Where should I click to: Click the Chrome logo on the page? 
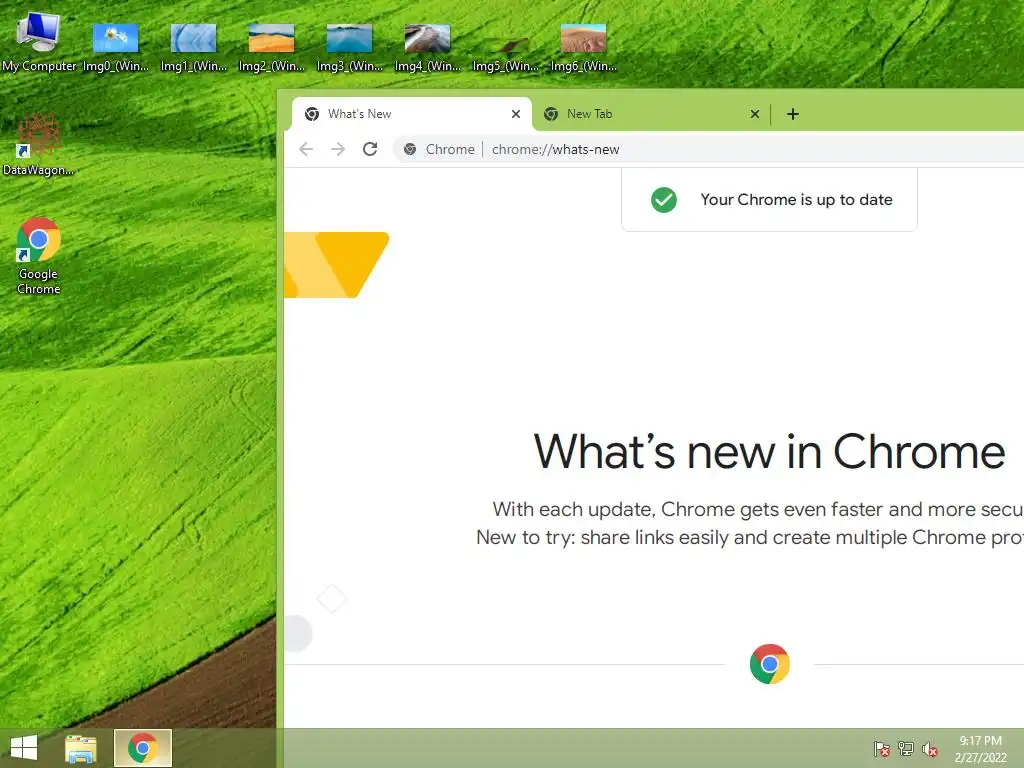tap(769, 664)
